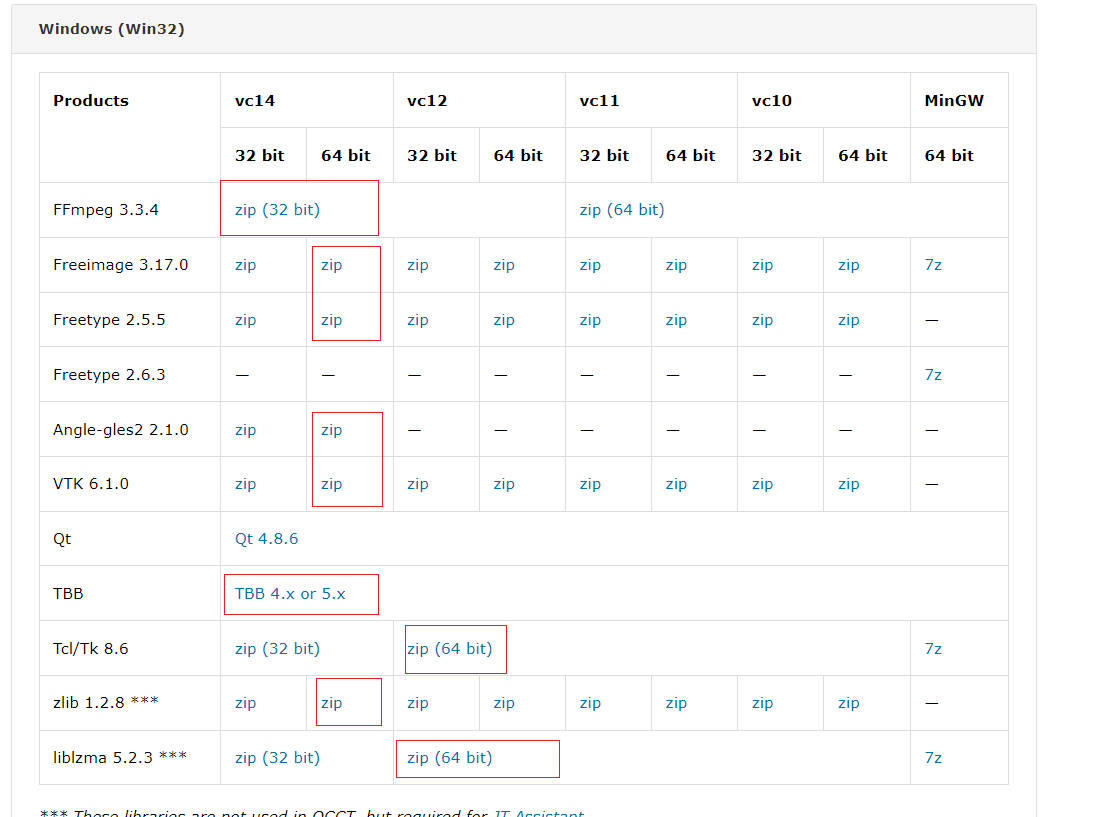This screenshot has height=817, width=1118.
Task: Get the Freeimage 3.17.0 MinGW 7z archive
Action: tap(933, 265)
